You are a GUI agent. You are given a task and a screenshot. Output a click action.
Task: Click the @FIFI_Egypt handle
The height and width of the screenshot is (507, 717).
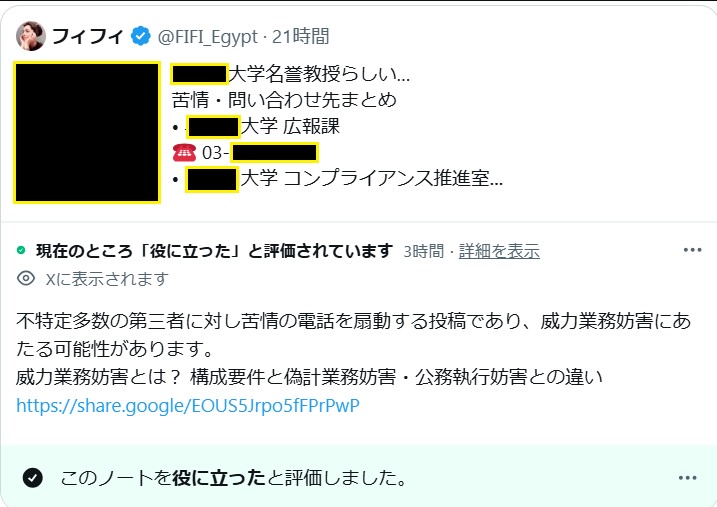coord(208,37)
